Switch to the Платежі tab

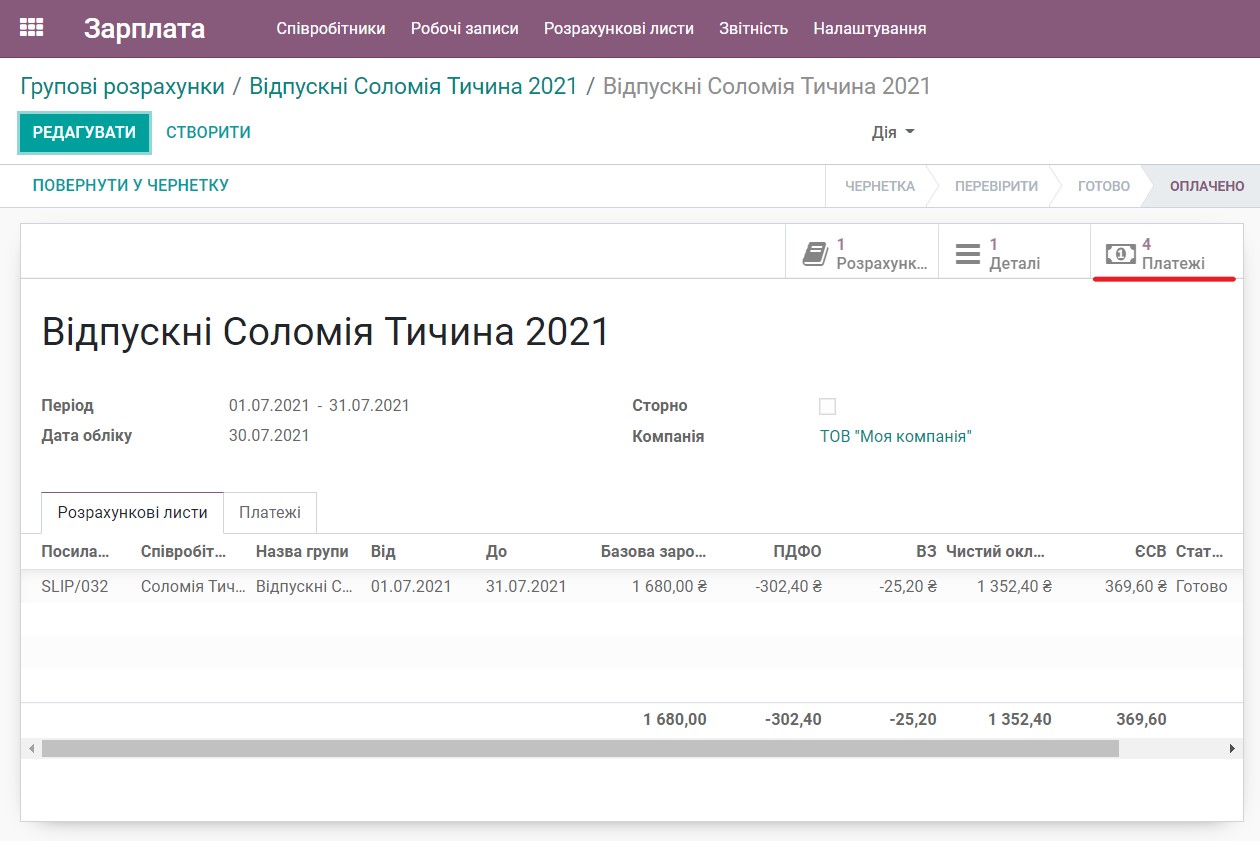[270, 512]
